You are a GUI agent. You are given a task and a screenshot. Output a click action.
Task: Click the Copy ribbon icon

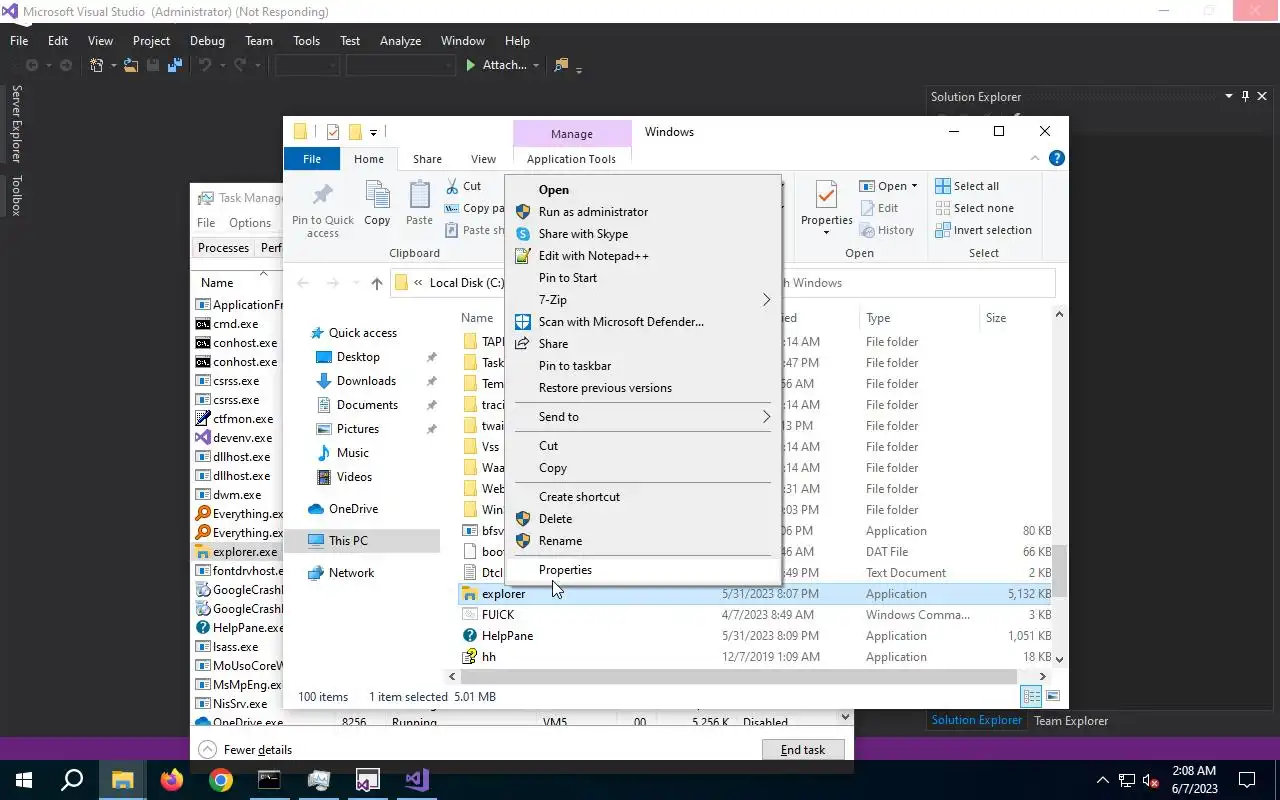click(377, 196)
